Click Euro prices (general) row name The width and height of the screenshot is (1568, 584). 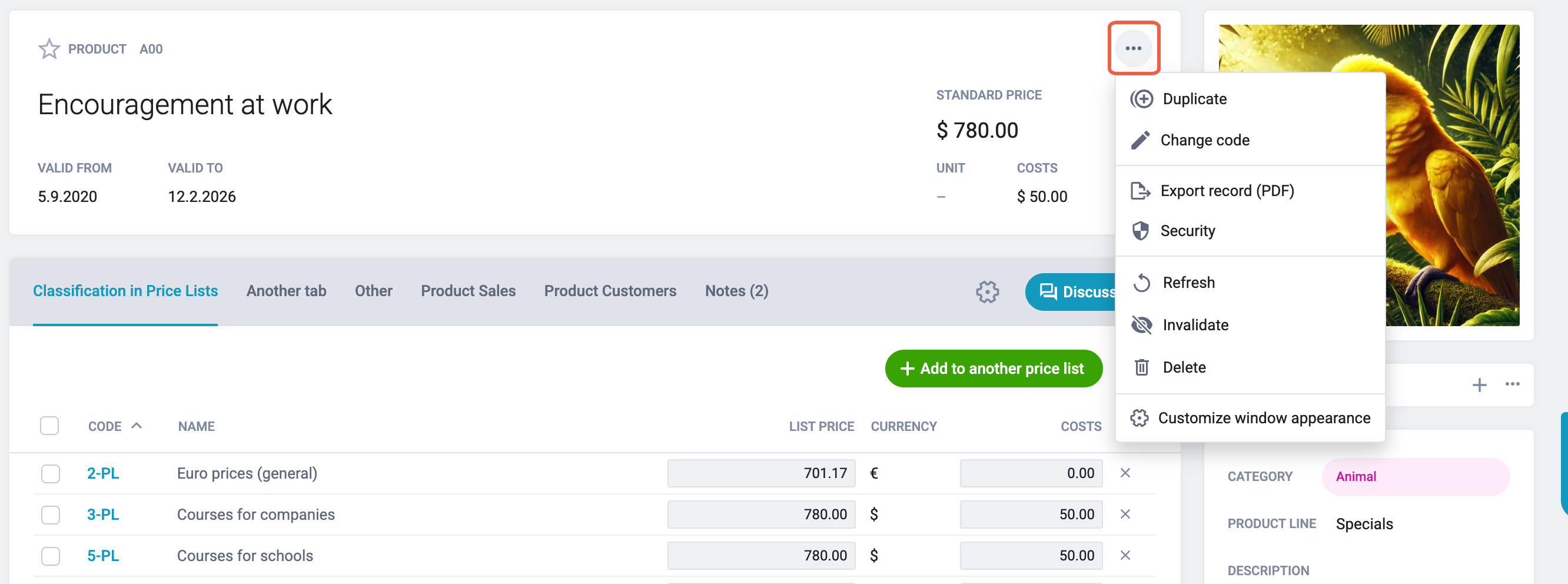pos(247,473)
